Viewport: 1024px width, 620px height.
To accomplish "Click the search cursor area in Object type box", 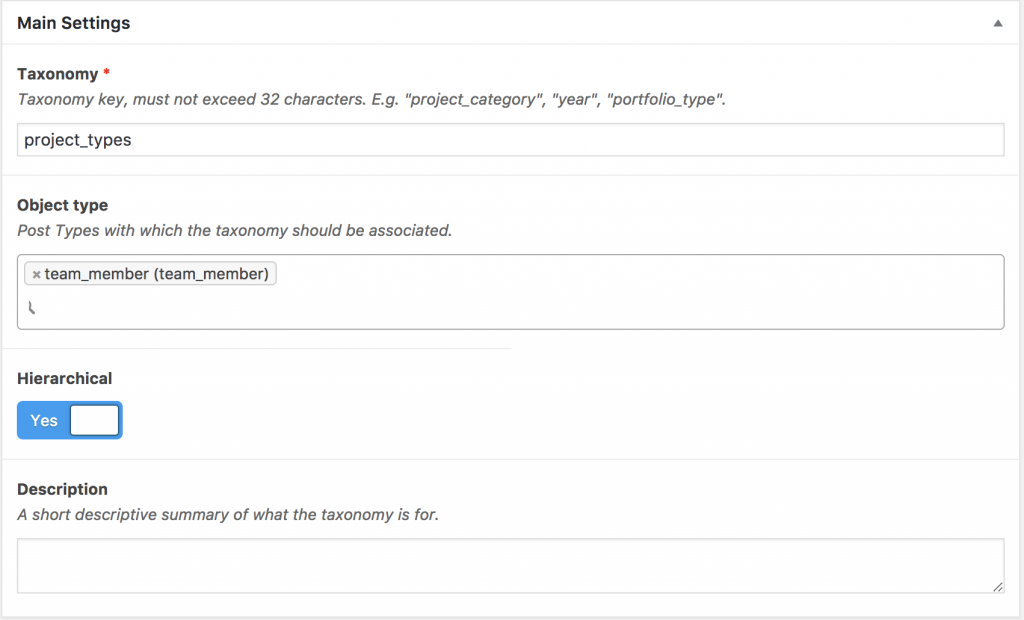I will pos(31,307).
